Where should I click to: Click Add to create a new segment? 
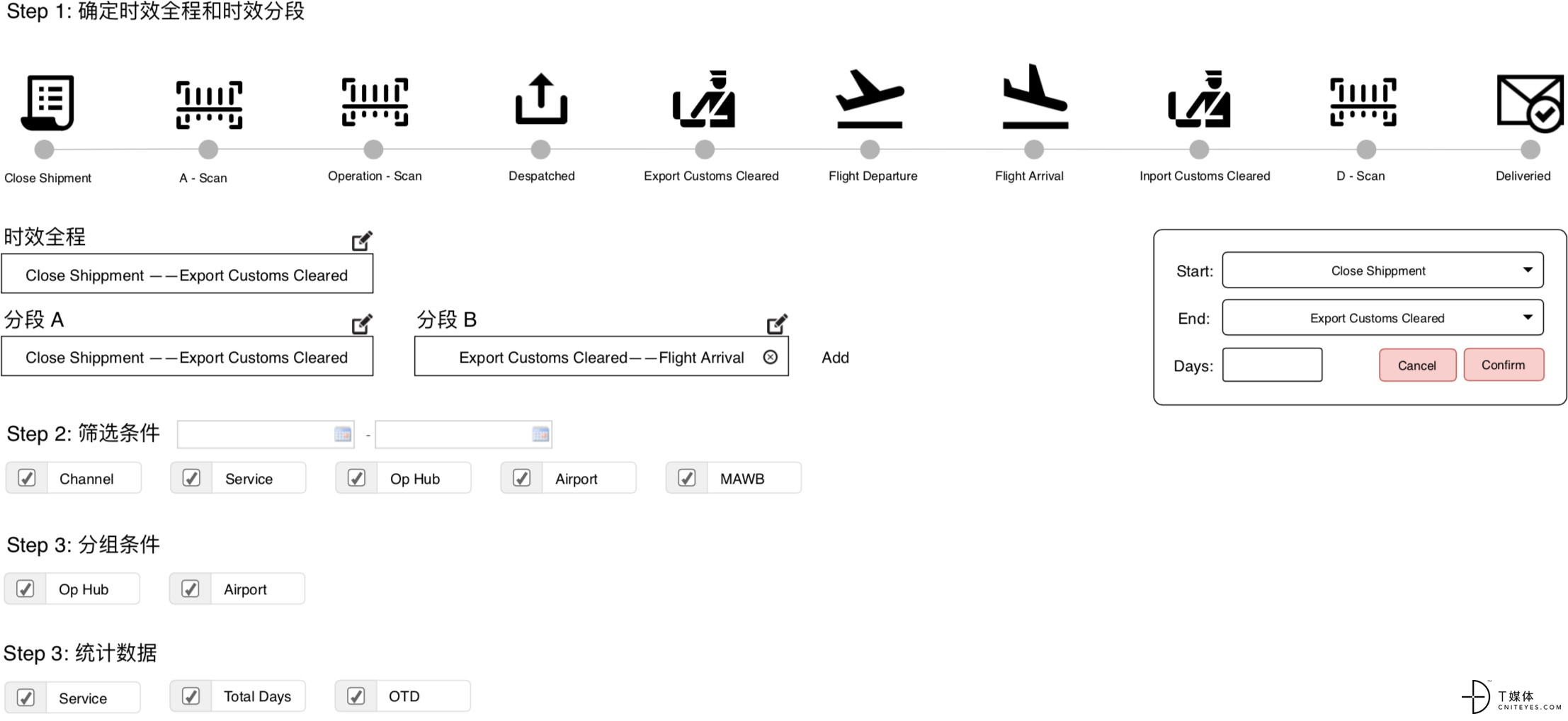pos(835,358)
